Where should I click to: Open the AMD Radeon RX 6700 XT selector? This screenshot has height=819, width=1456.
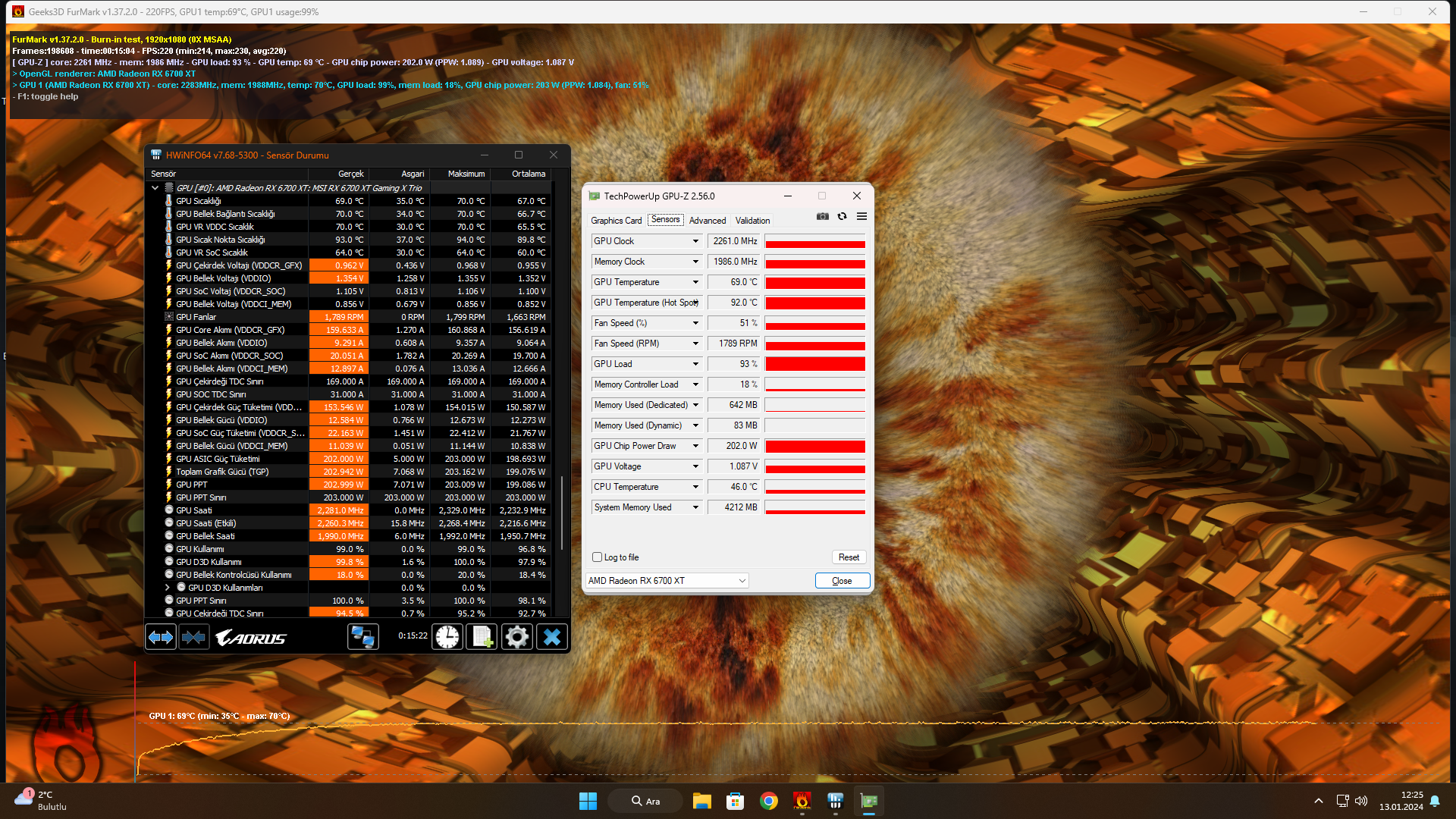pos(667,581)
